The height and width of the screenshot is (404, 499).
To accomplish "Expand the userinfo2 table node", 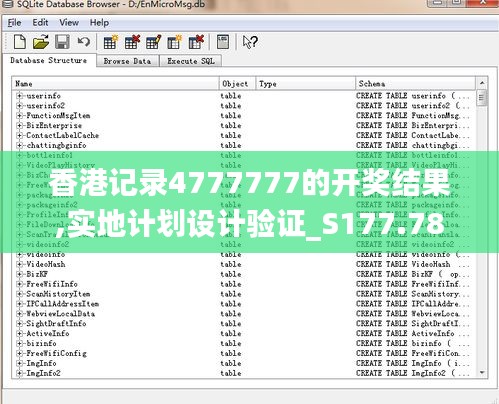I will click(19, 106).
